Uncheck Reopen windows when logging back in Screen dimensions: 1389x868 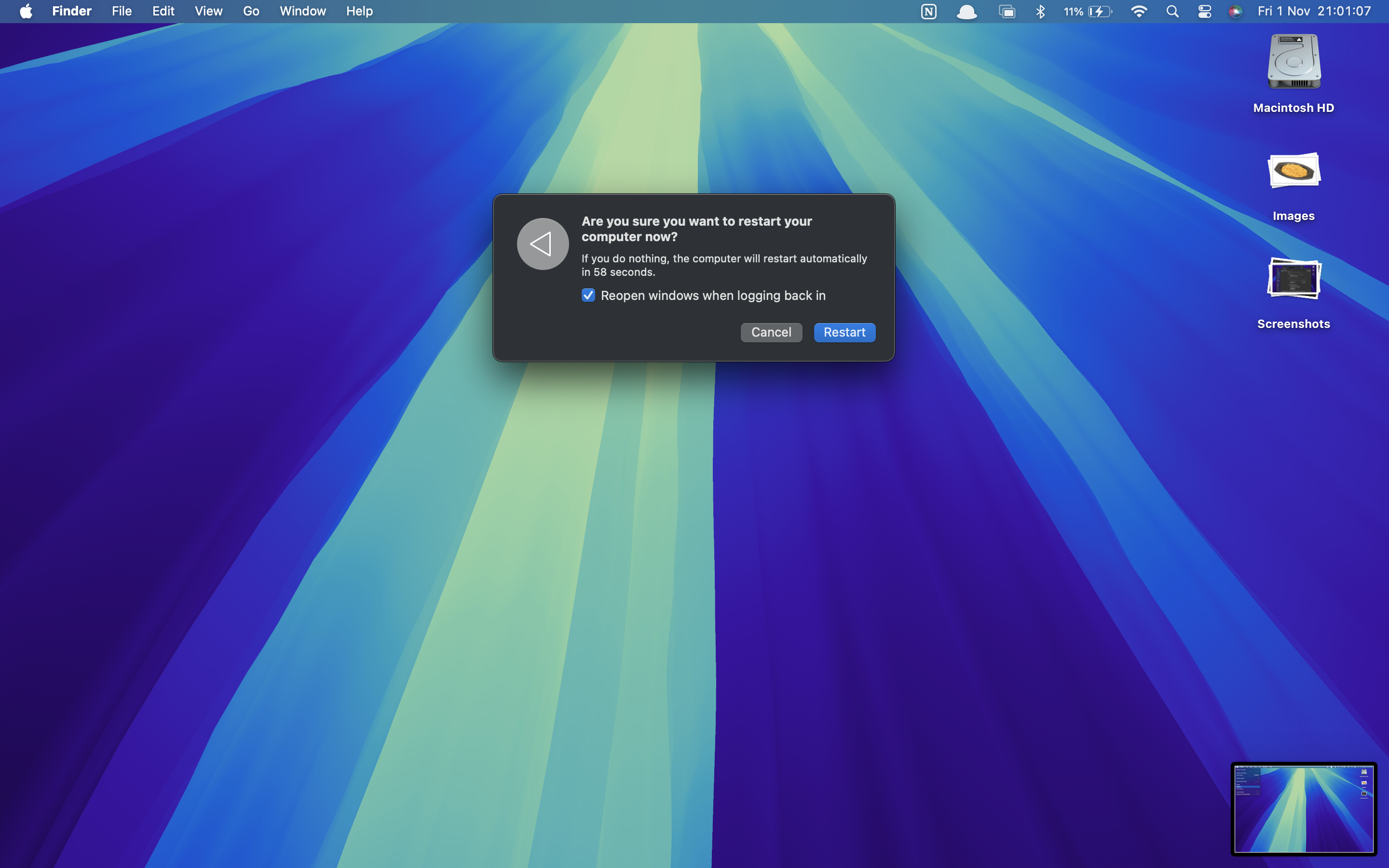588,295
